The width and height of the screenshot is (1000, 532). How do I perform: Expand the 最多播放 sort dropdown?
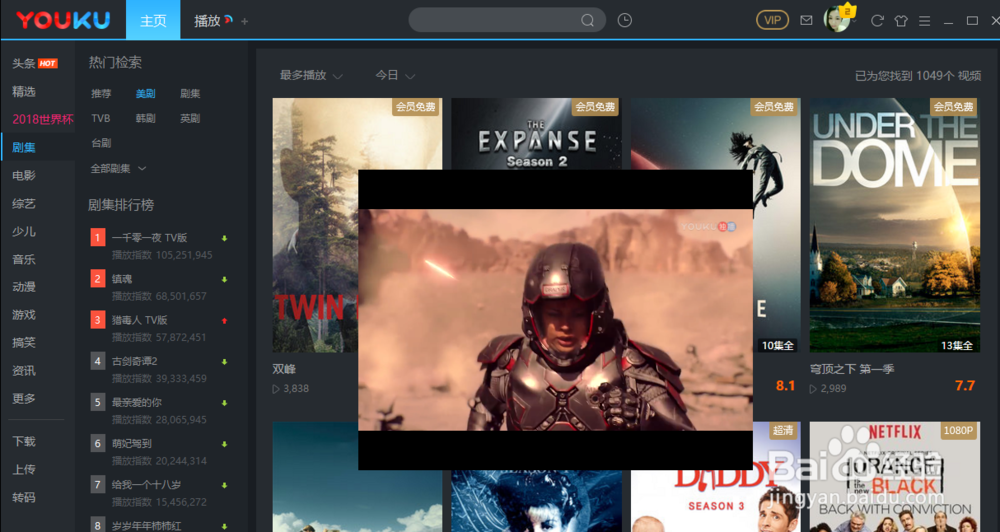click(x=311, y=75)
